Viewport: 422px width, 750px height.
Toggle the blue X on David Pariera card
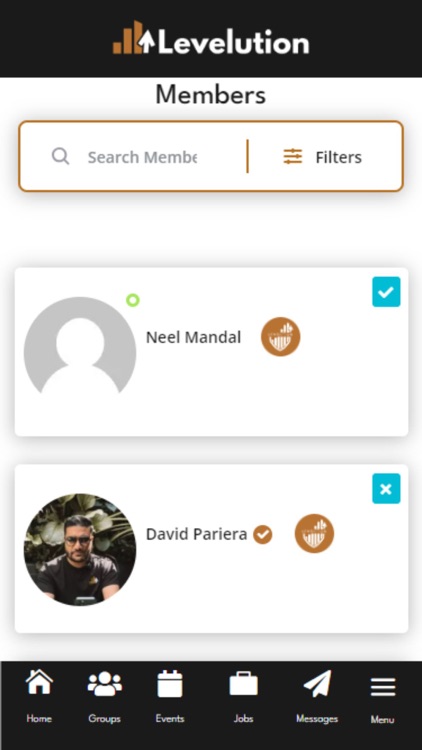click(386, 489)
